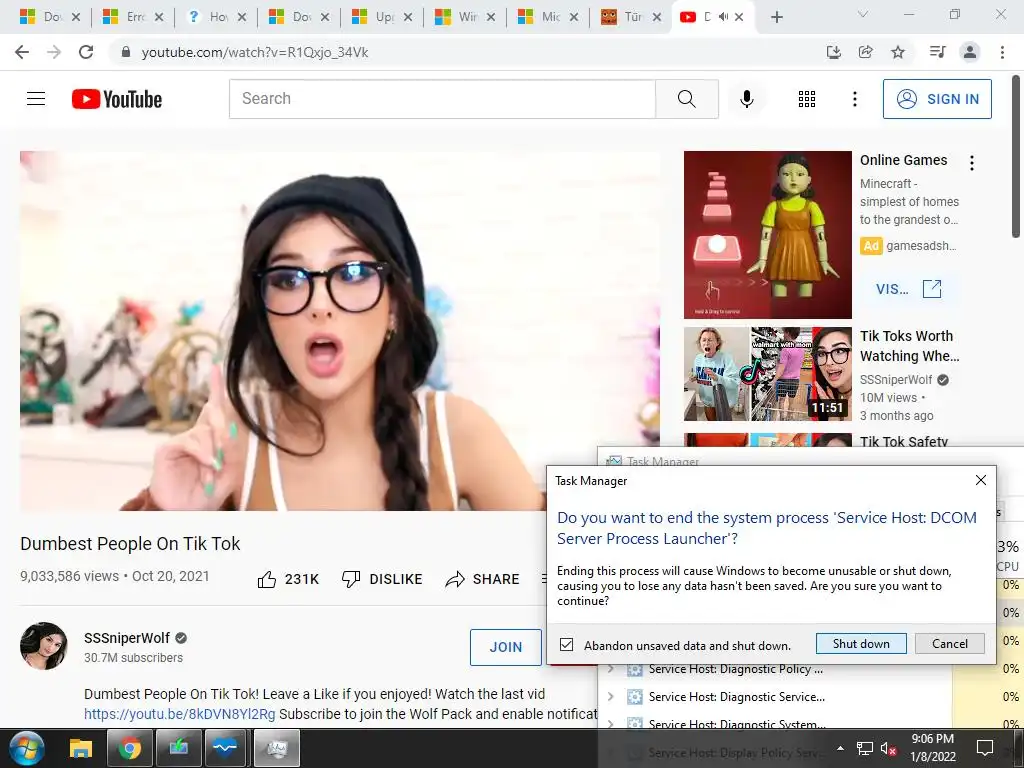
Task: Switch to the 'Ho' help tab
Action: [x=210, y=17]
